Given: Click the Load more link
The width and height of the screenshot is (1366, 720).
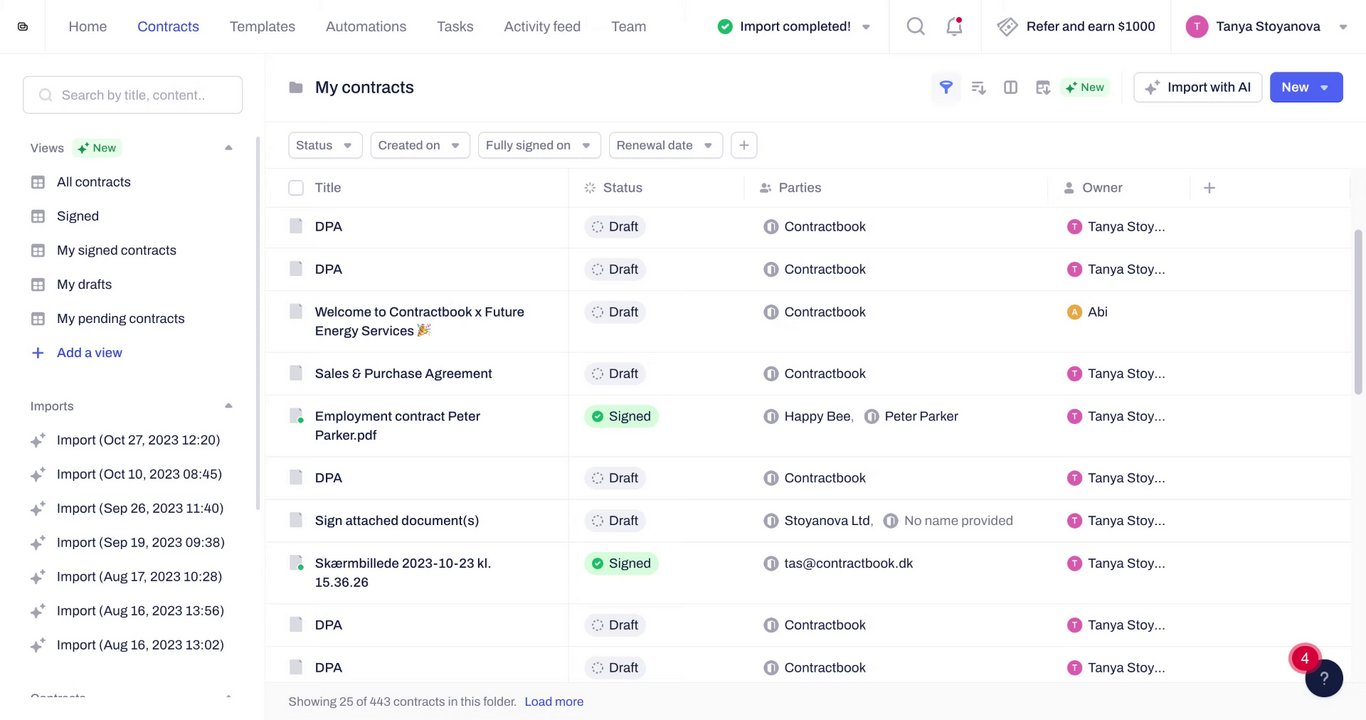Looking at the screenshot, I should tap(554, 702).
